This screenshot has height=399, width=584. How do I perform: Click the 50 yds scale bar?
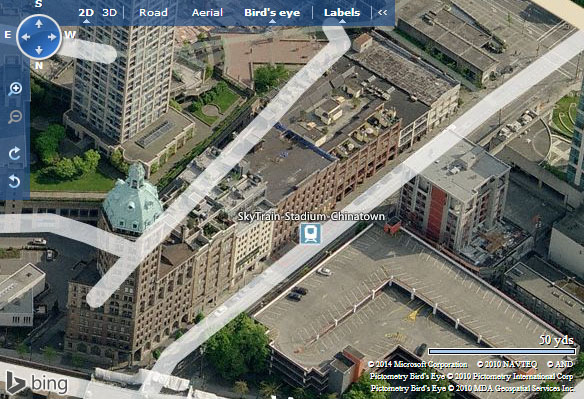502,351
